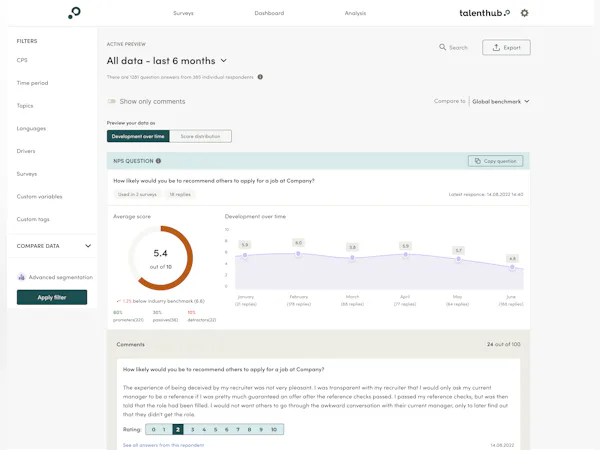Screen dimensions: 600x450
Task: Select rating 2 in rating scale
Action: (x=178, y=429)
